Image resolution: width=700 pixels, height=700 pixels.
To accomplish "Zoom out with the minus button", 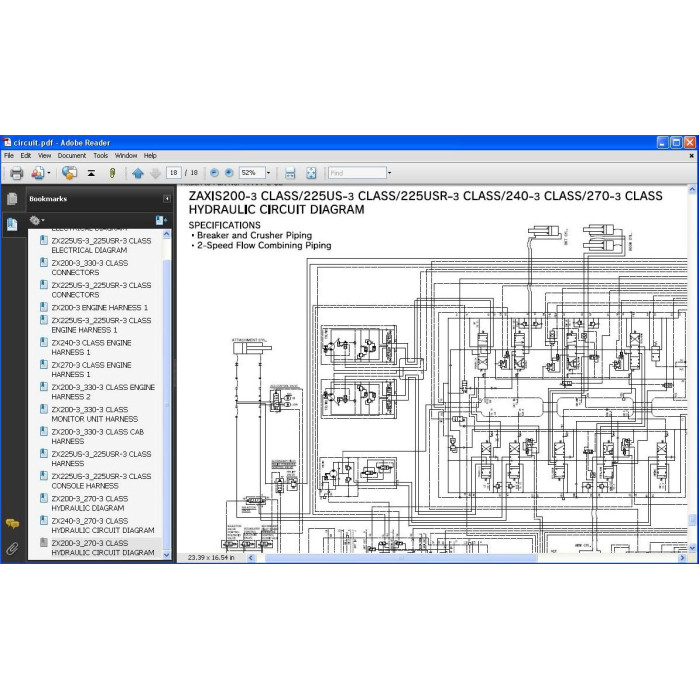I will coord(214,173).
